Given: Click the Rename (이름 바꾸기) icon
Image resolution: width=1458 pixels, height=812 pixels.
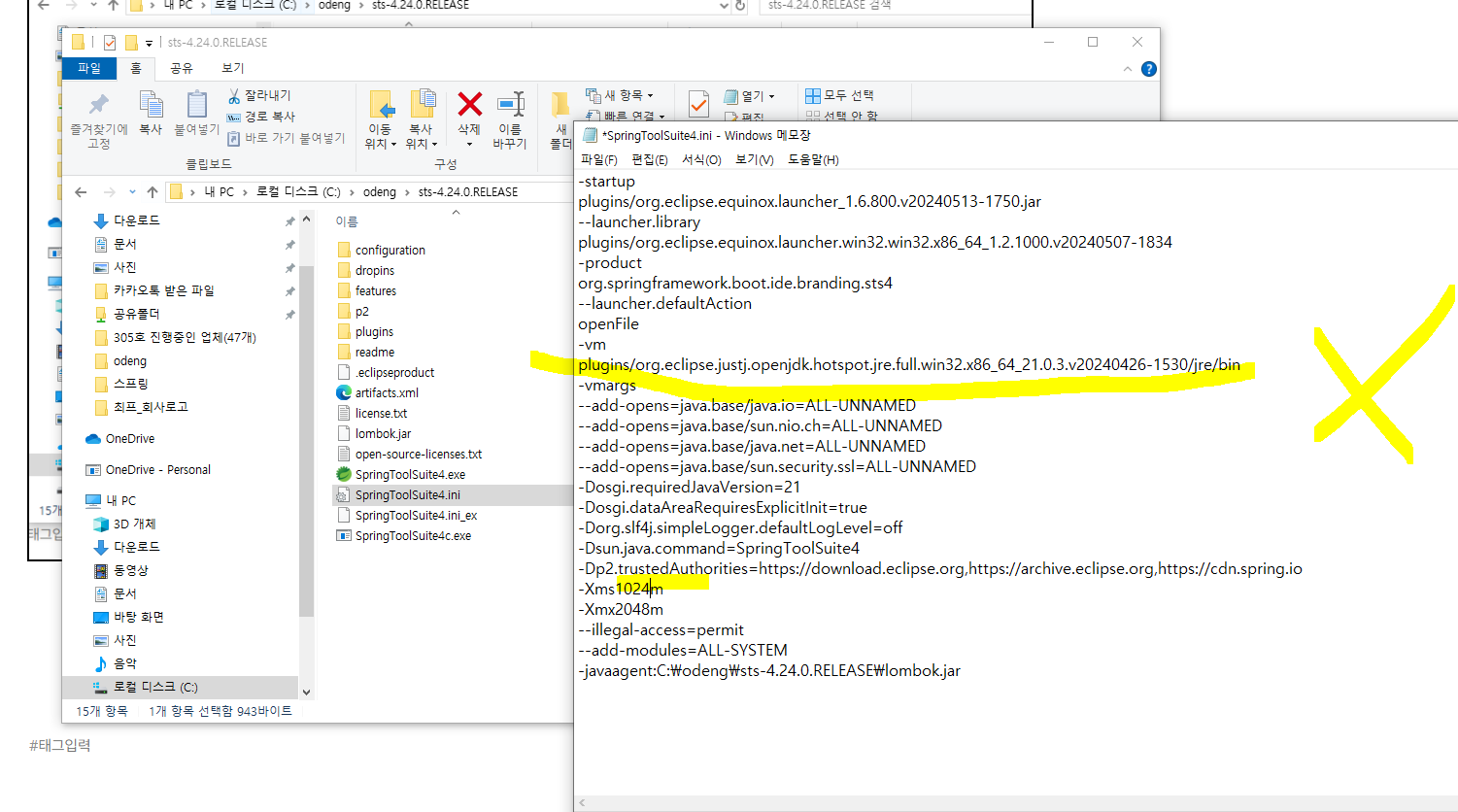Looking at the screenshot, I should [x=510, y=105].
